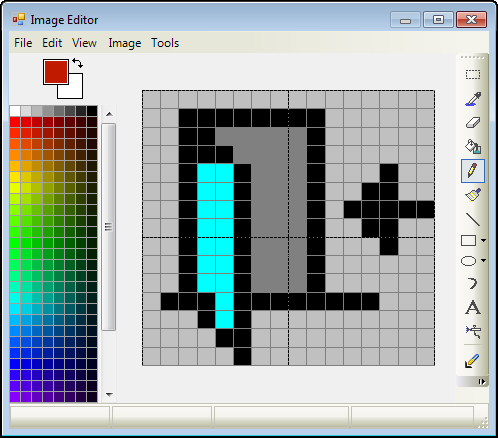Open the File menu

tap(23, 43)
